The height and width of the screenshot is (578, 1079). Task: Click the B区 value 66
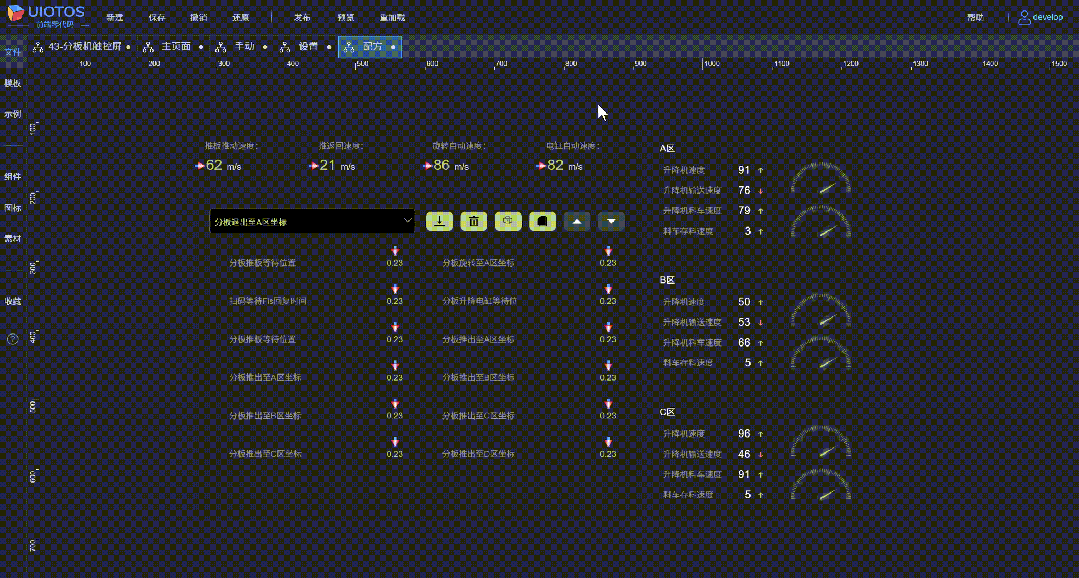(x=744, y=343)
